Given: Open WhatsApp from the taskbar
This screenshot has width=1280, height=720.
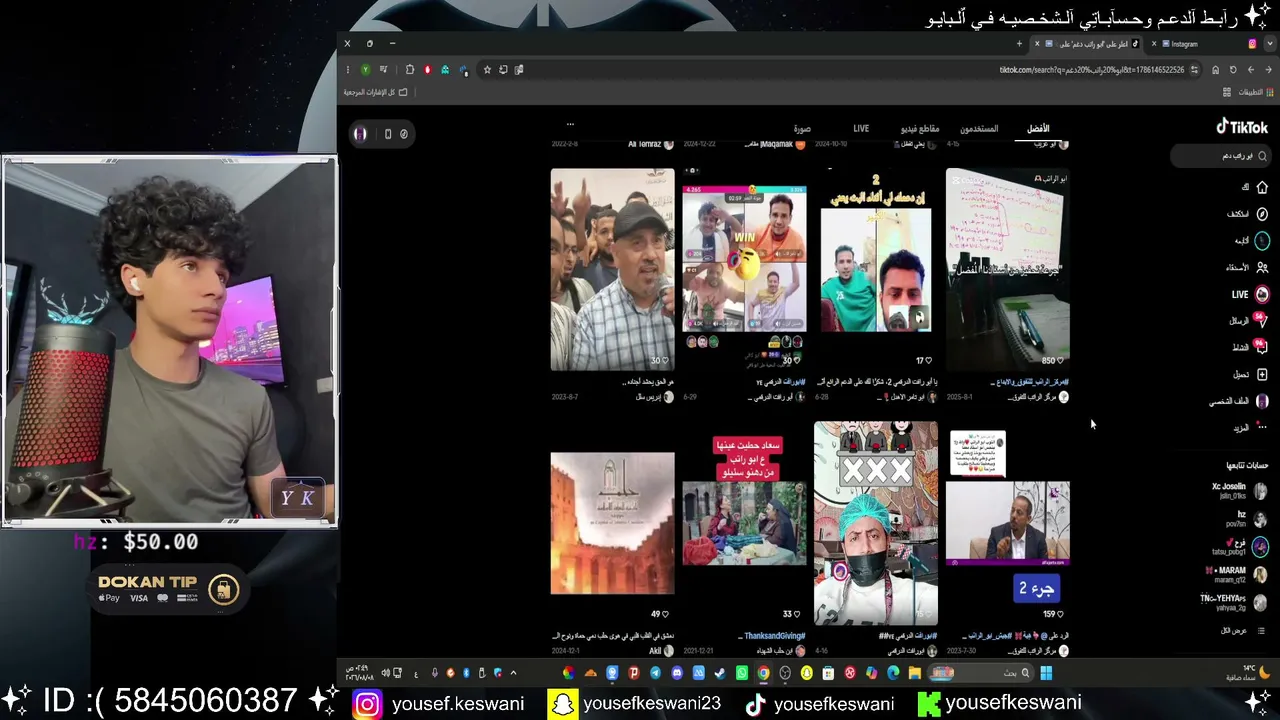Looking at the screenshot, I should coord(741,673).
